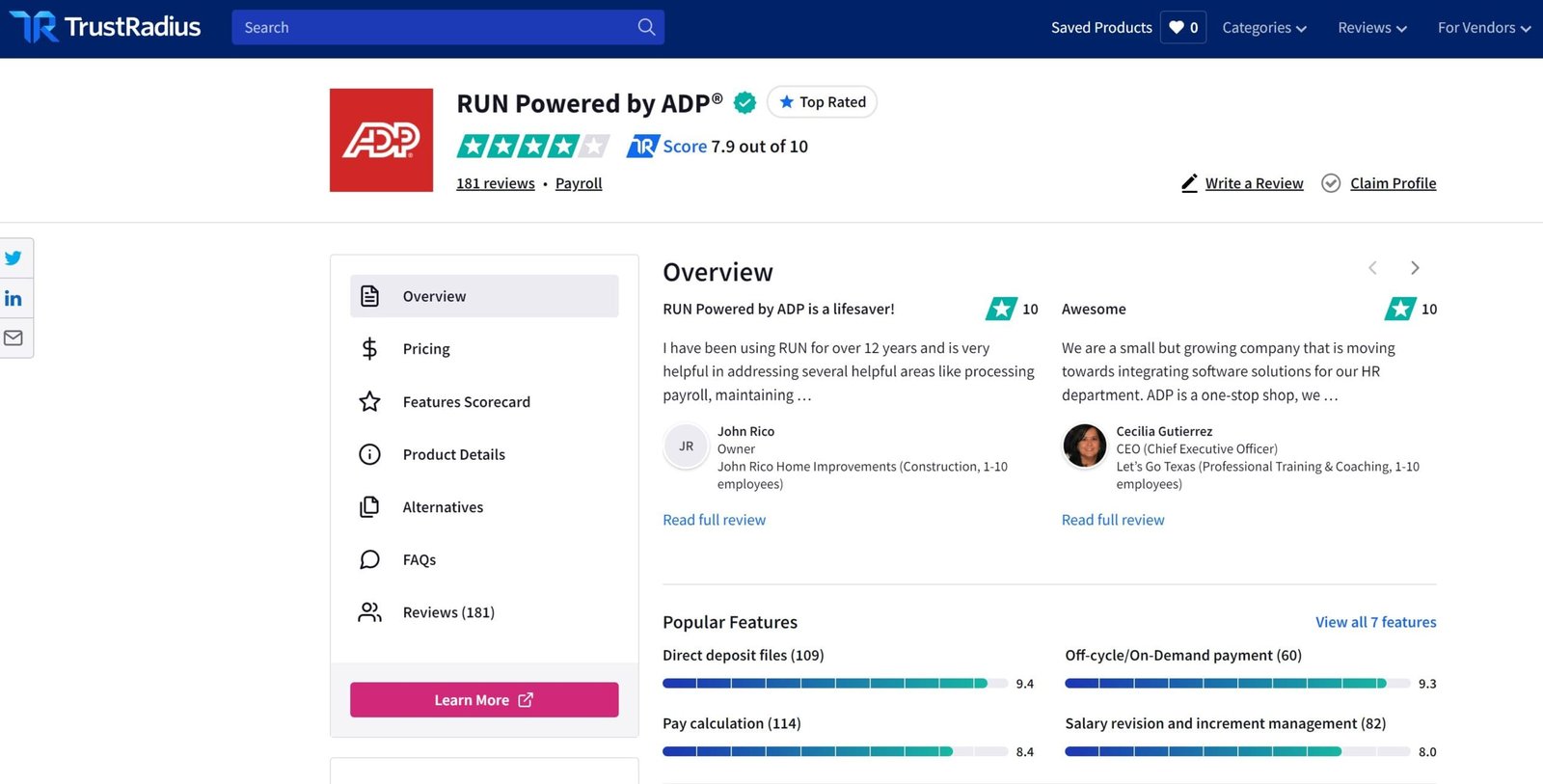Click the search magnifier icon

point(646,27)
